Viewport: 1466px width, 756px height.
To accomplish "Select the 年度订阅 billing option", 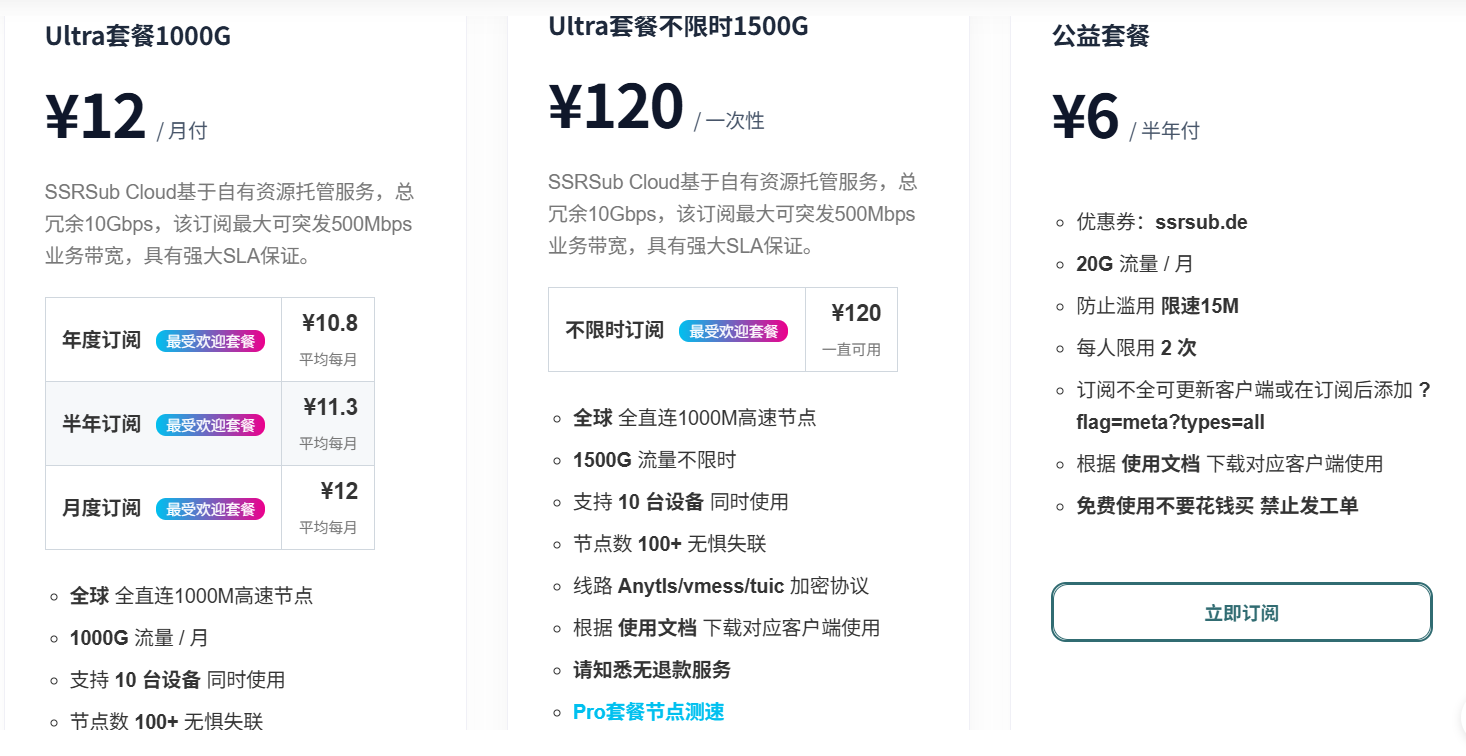I will point(102,340).
